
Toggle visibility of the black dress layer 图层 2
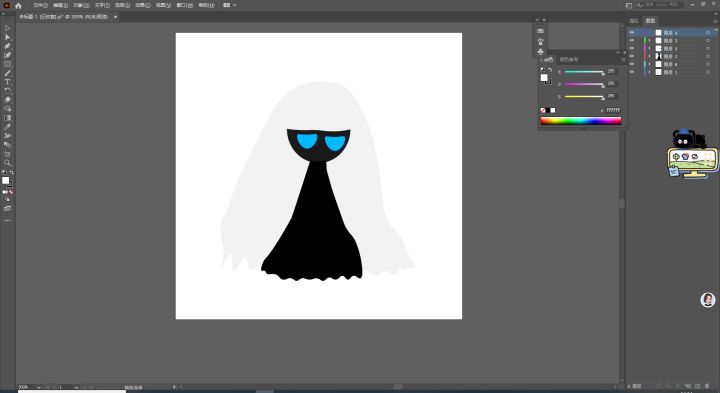click(632, 56)
